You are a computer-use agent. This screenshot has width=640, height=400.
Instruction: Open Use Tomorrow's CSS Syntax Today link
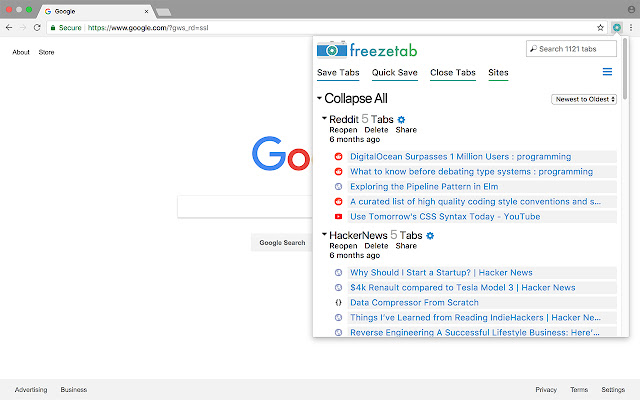pyautogui.click(x=445, y=217)
